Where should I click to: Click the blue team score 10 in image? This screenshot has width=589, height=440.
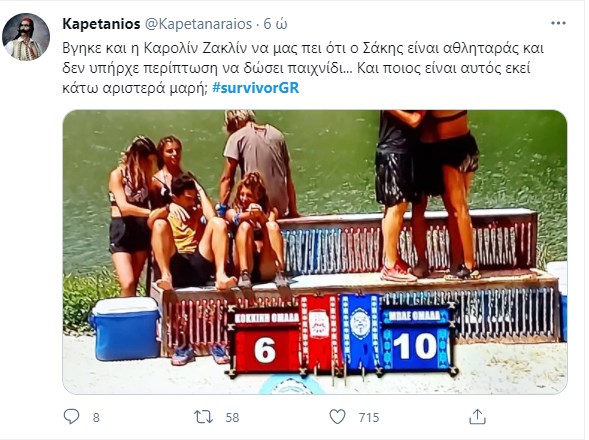click(x=415, y=346)
